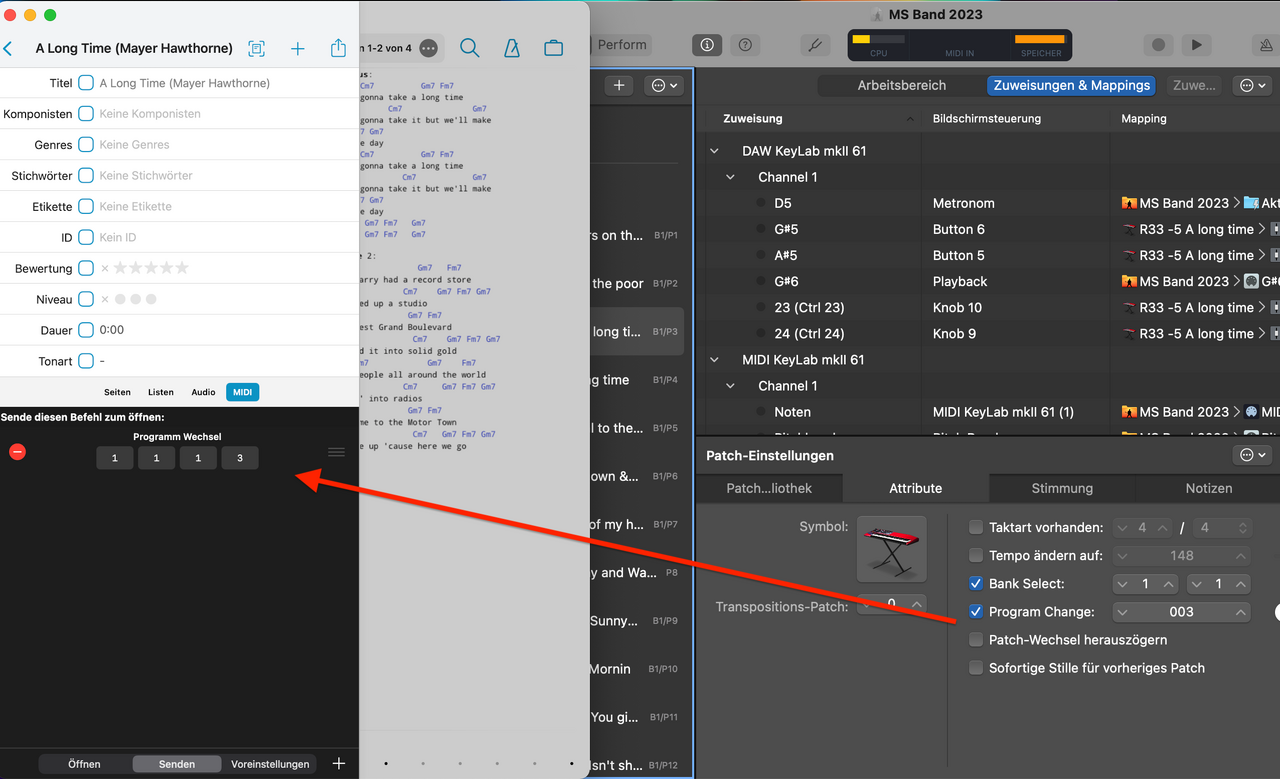Tick the Stichwörter checkbox
The image size is (1280, 779).
pos(86,176)
